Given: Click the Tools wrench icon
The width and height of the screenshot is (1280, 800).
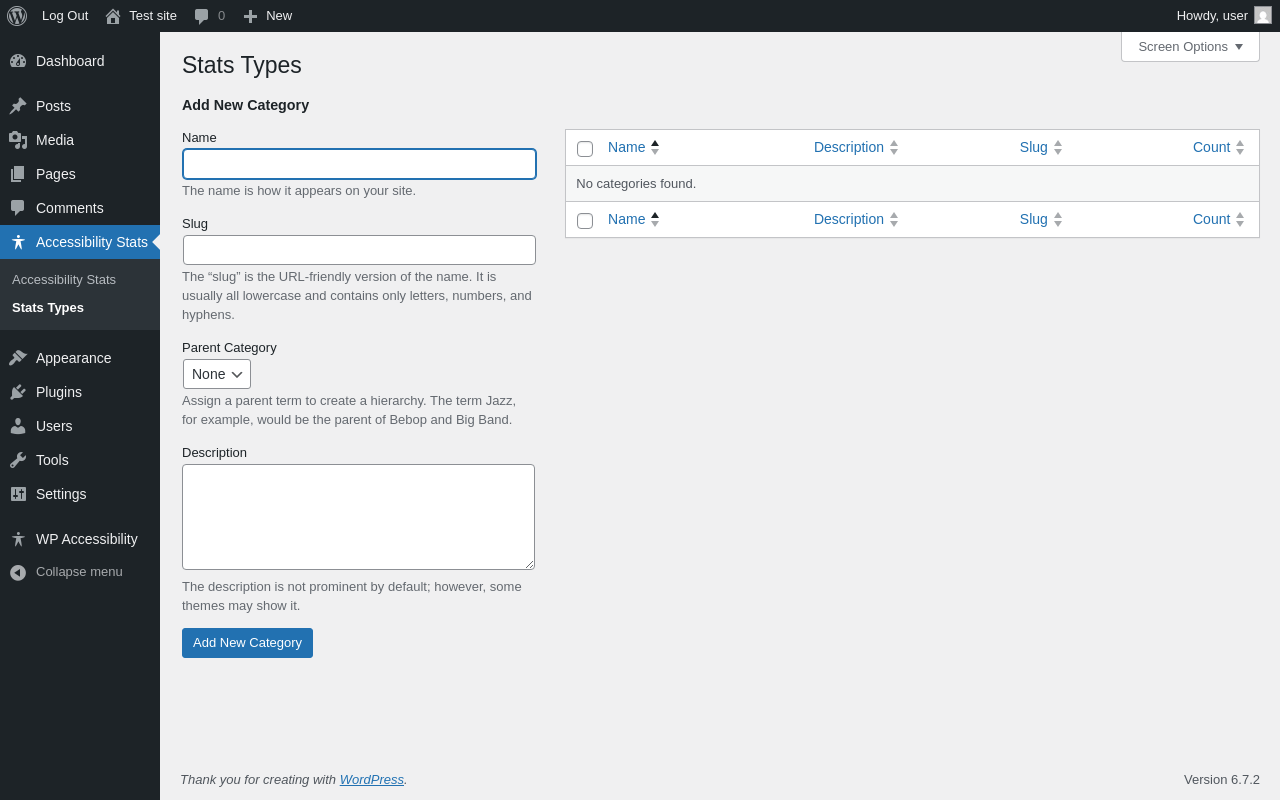Looking at the screenshot, I should tap(18, 460).
